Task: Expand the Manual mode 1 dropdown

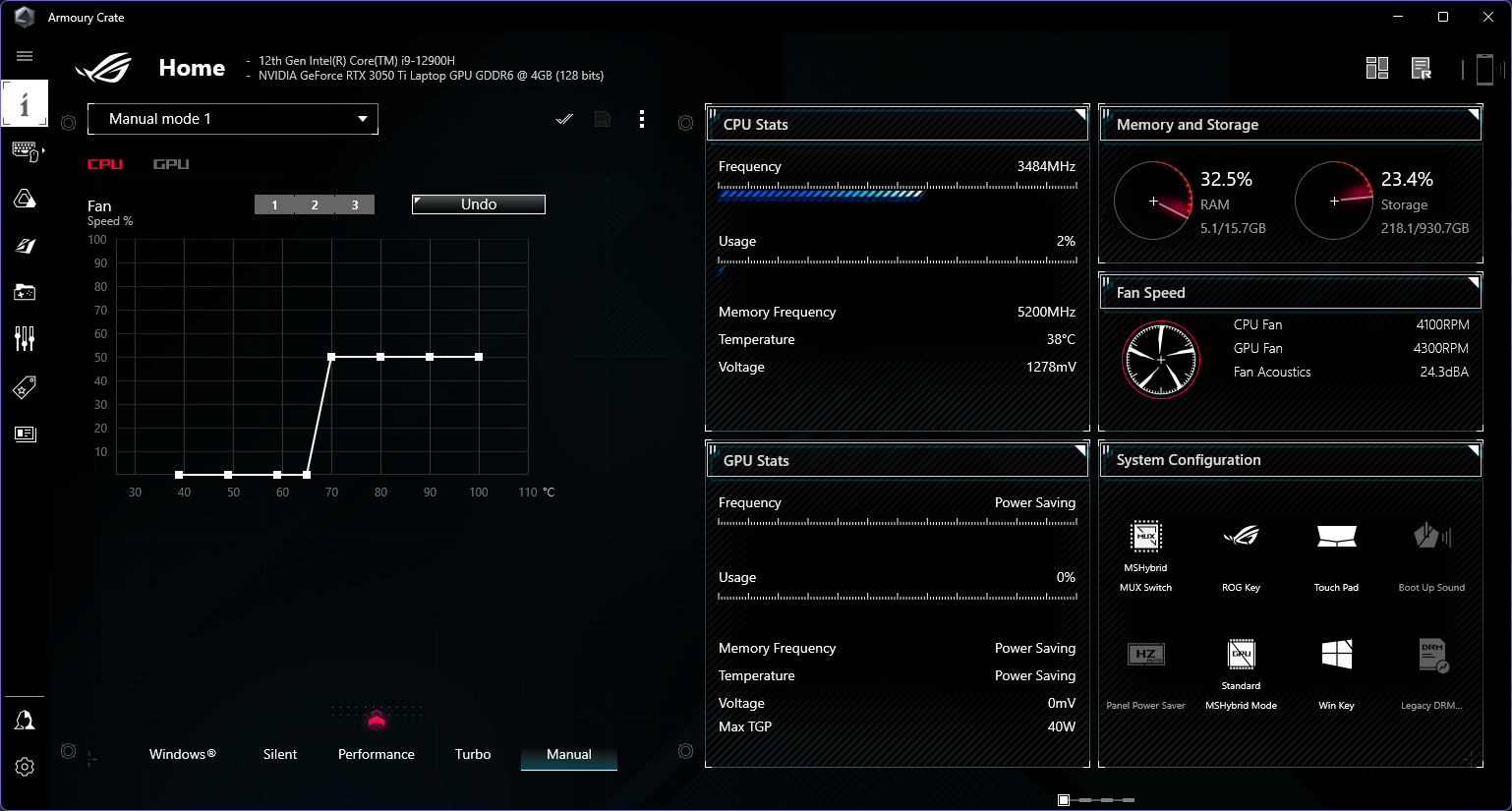Action: click(x=233, y=119)
